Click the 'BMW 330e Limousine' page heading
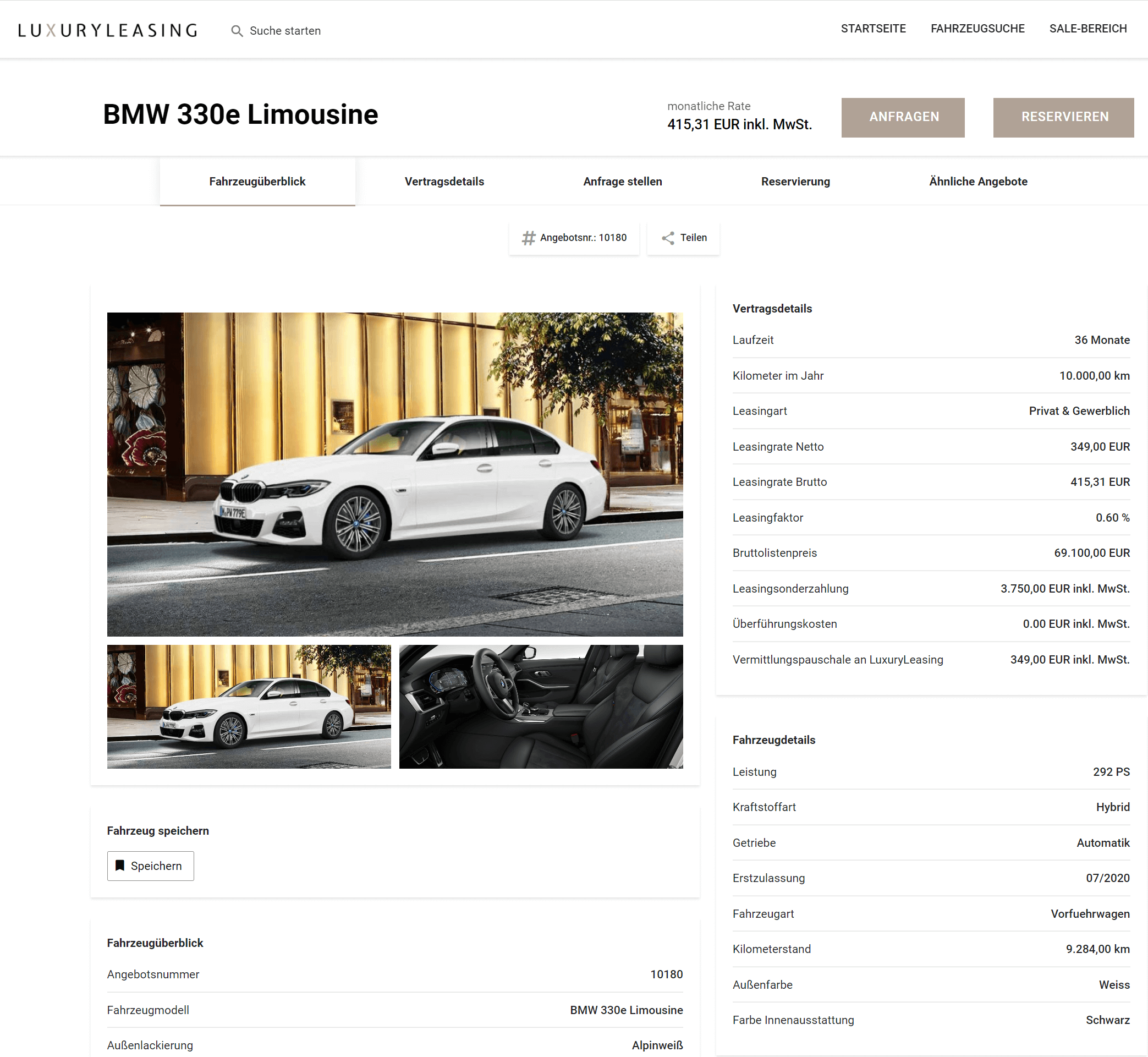 point(241,114)
